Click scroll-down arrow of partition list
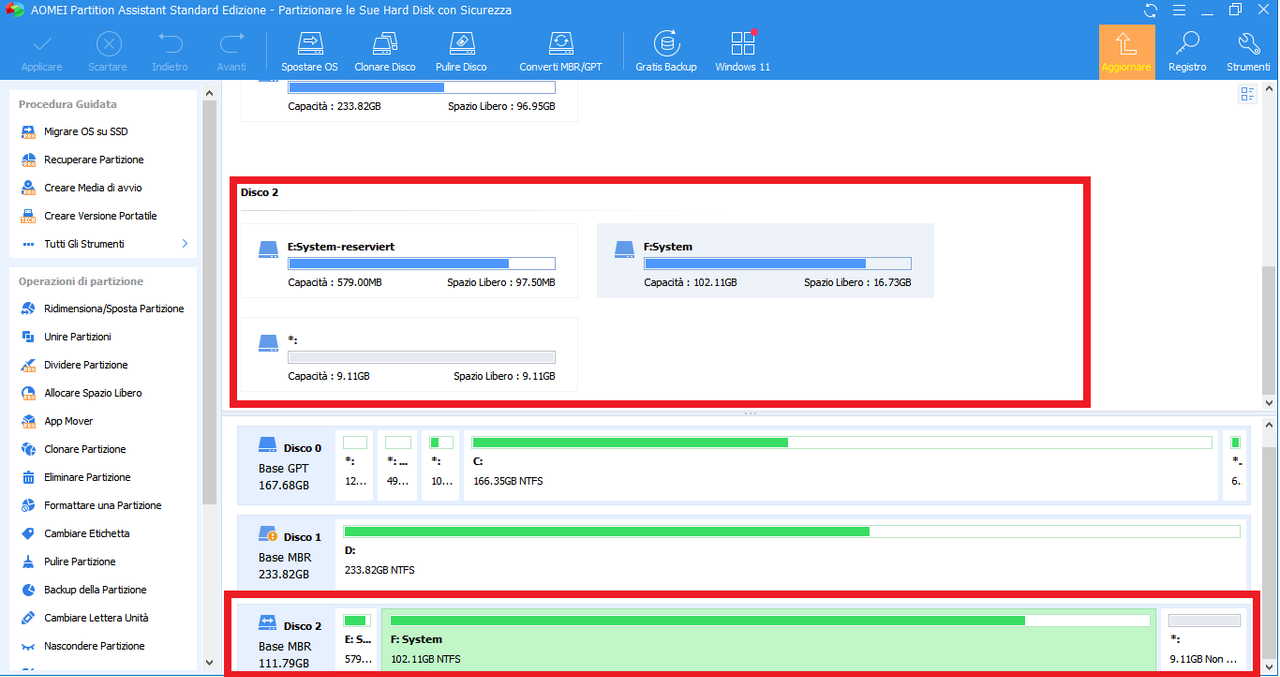 pos(1270,402)
